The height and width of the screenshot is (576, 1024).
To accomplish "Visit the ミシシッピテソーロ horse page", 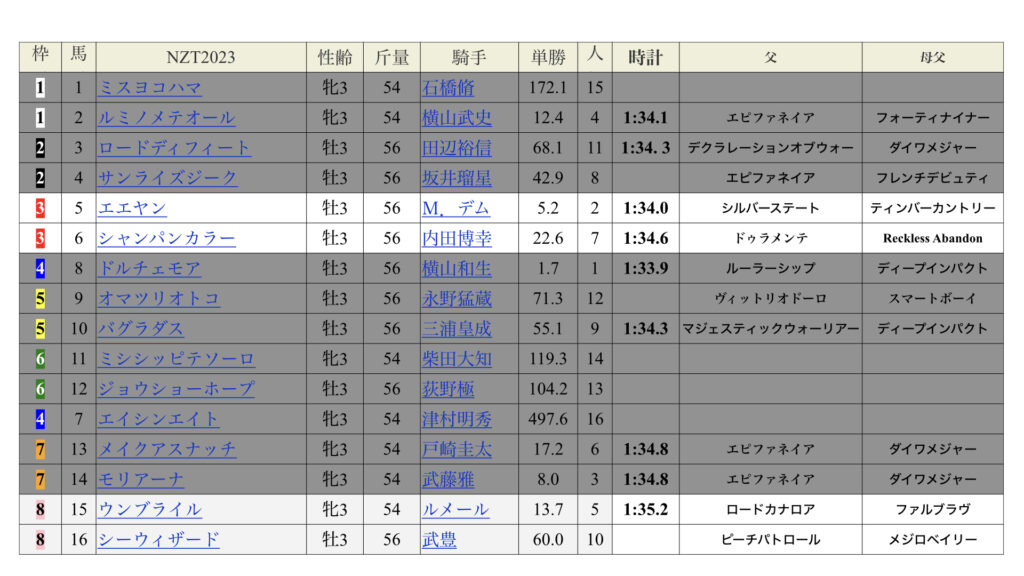I will (x=176, y=358).
